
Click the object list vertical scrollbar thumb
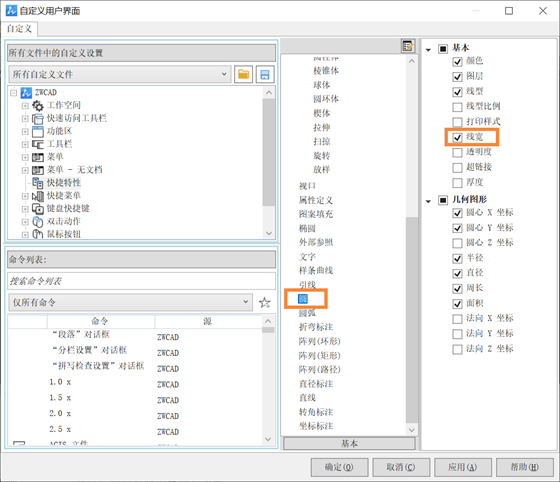click(x=411, y=320)
